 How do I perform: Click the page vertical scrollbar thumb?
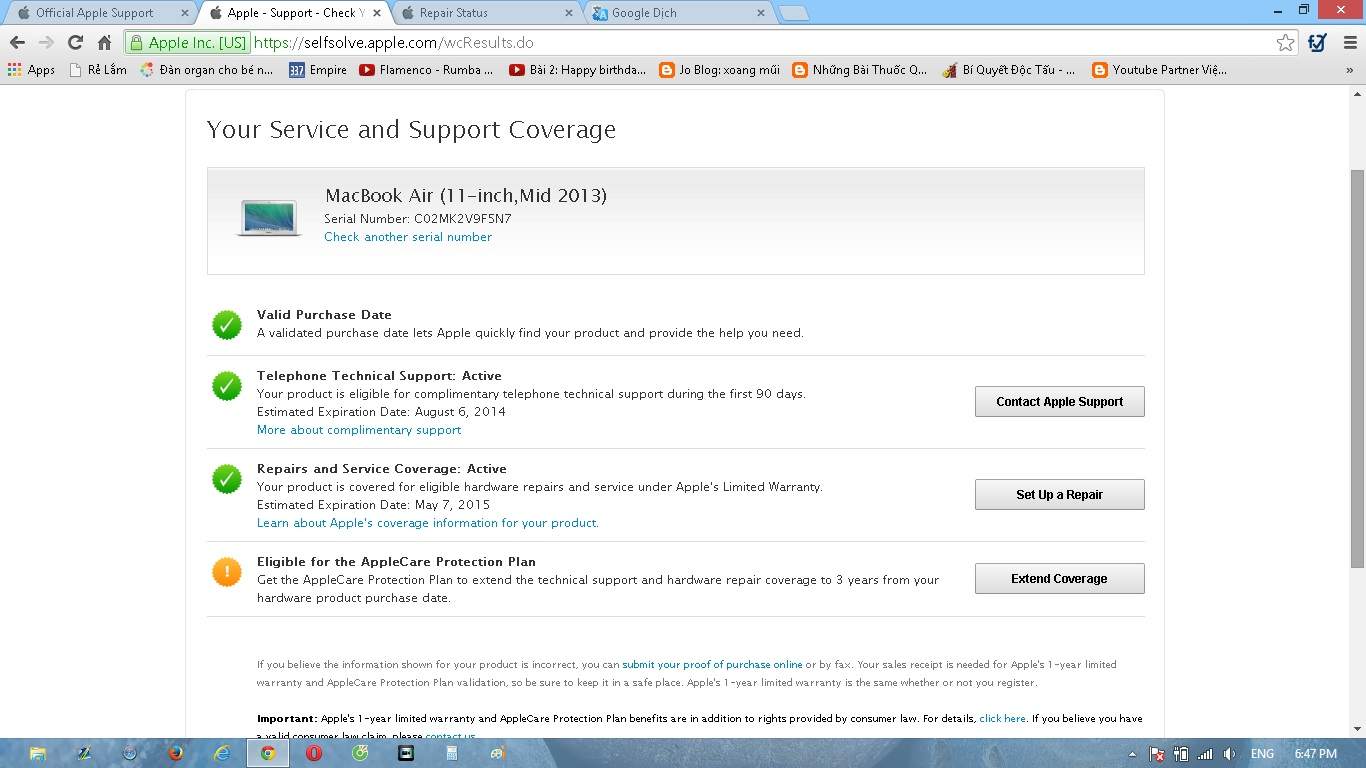tap(1357, 369)
